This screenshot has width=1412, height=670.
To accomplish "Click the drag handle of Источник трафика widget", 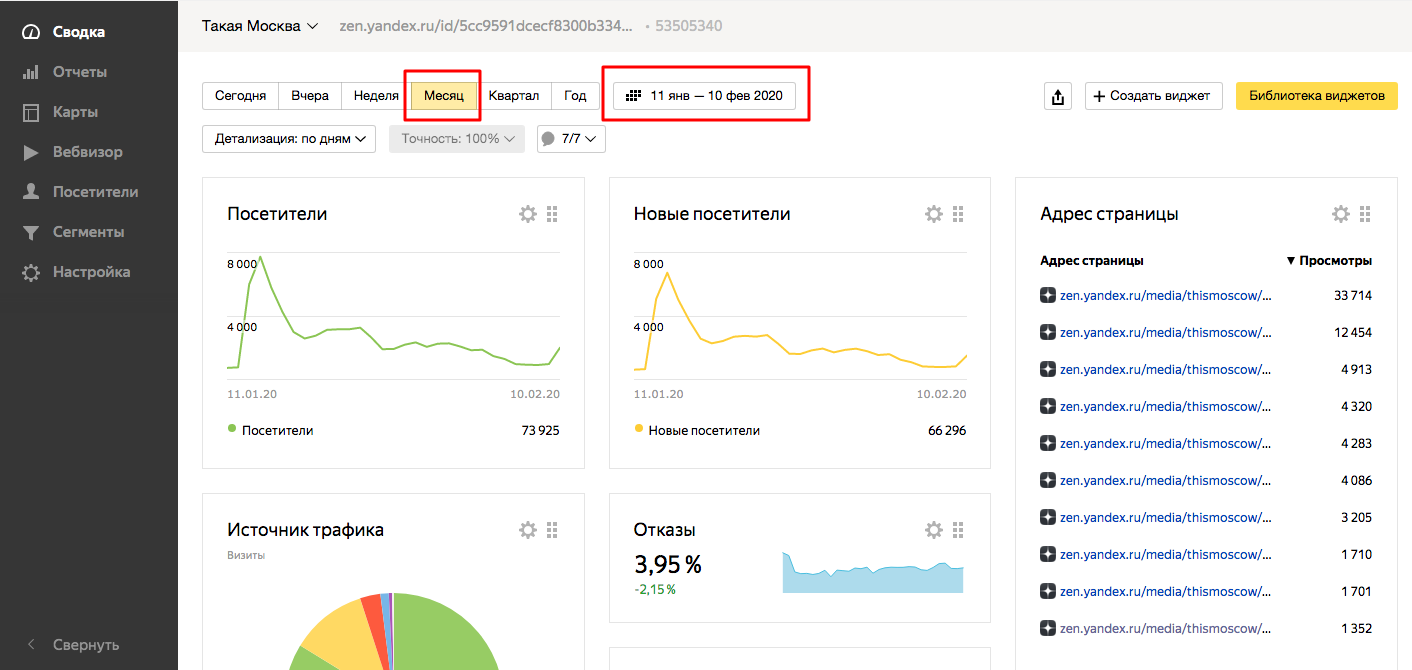I will coord(552,530).
